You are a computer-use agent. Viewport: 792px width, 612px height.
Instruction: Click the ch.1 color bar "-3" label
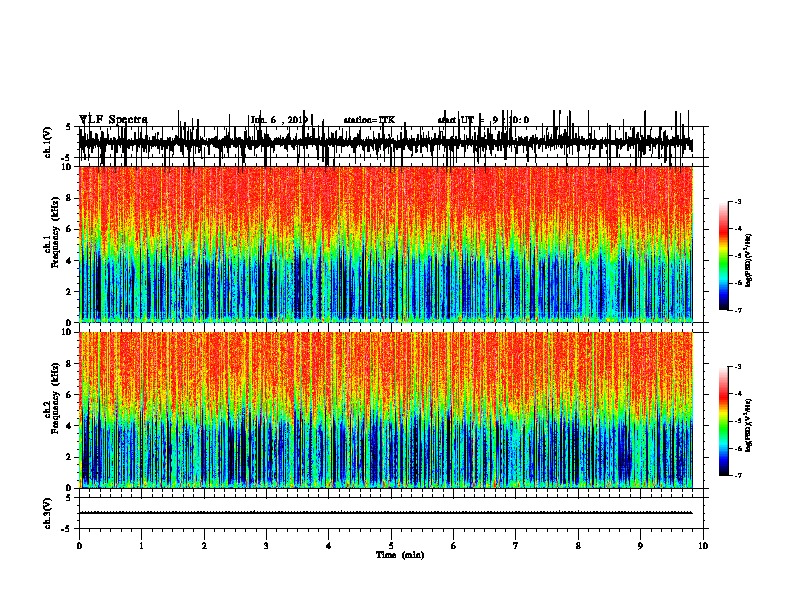click(x=737, y=201)
